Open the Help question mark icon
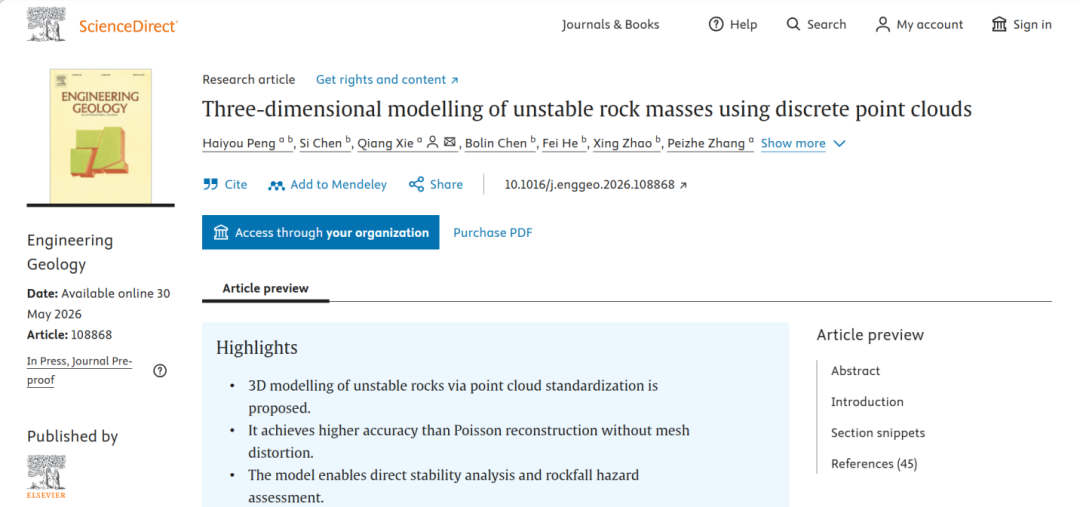Viewport: 1080px width, 507px height. 716,25
